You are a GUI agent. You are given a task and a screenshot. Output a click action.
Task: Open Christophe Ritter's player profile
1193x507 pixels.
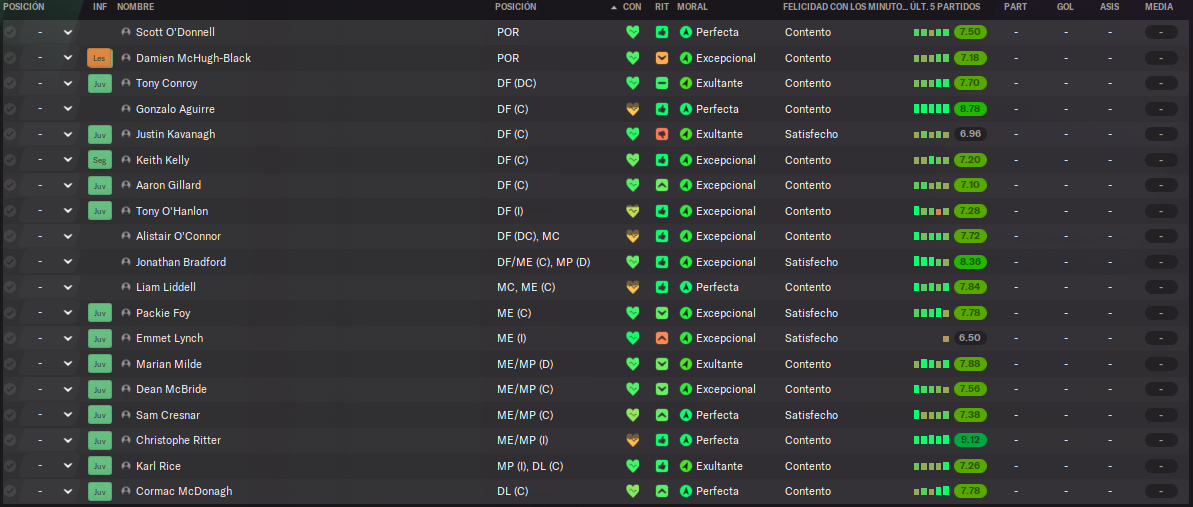tap(179, 440)
